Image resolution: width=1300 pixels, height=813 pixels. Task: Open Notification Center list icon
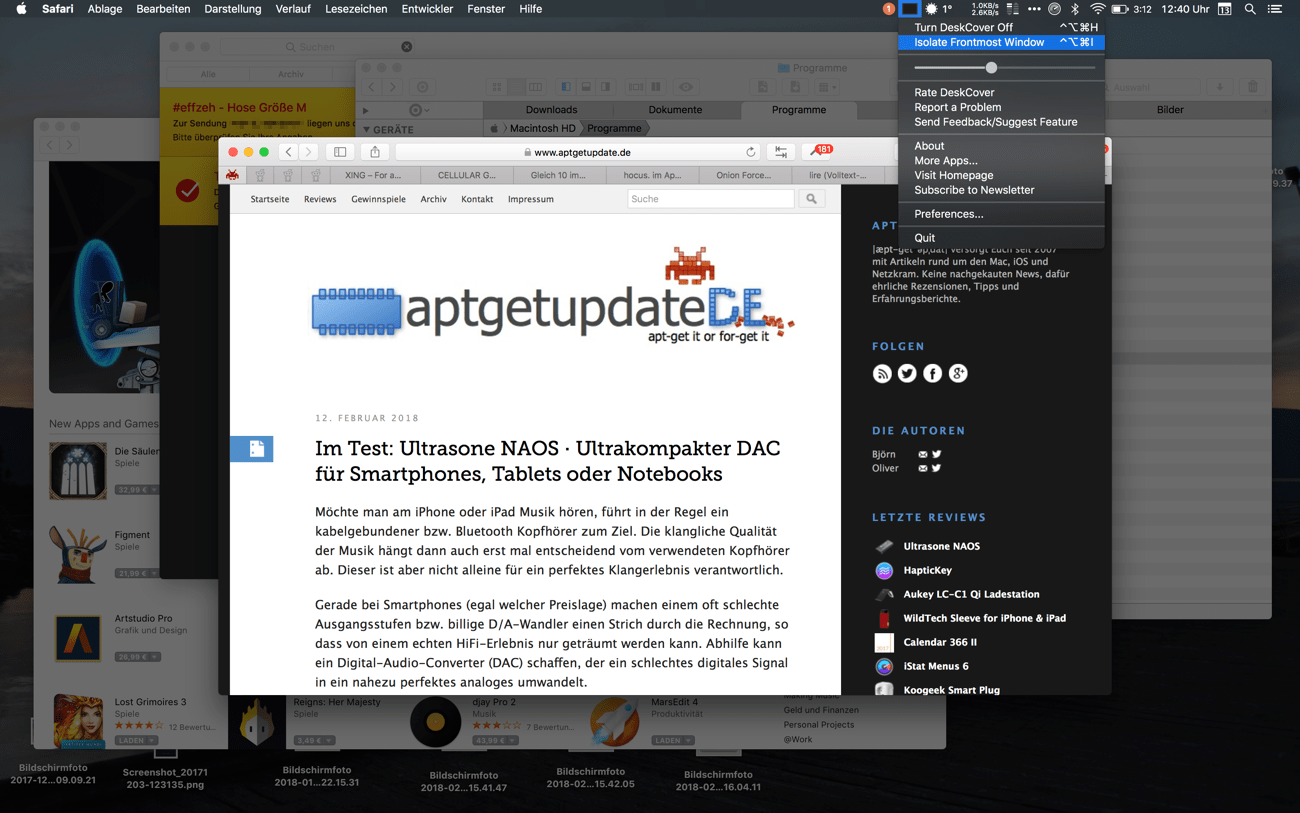pos(1275,9)
